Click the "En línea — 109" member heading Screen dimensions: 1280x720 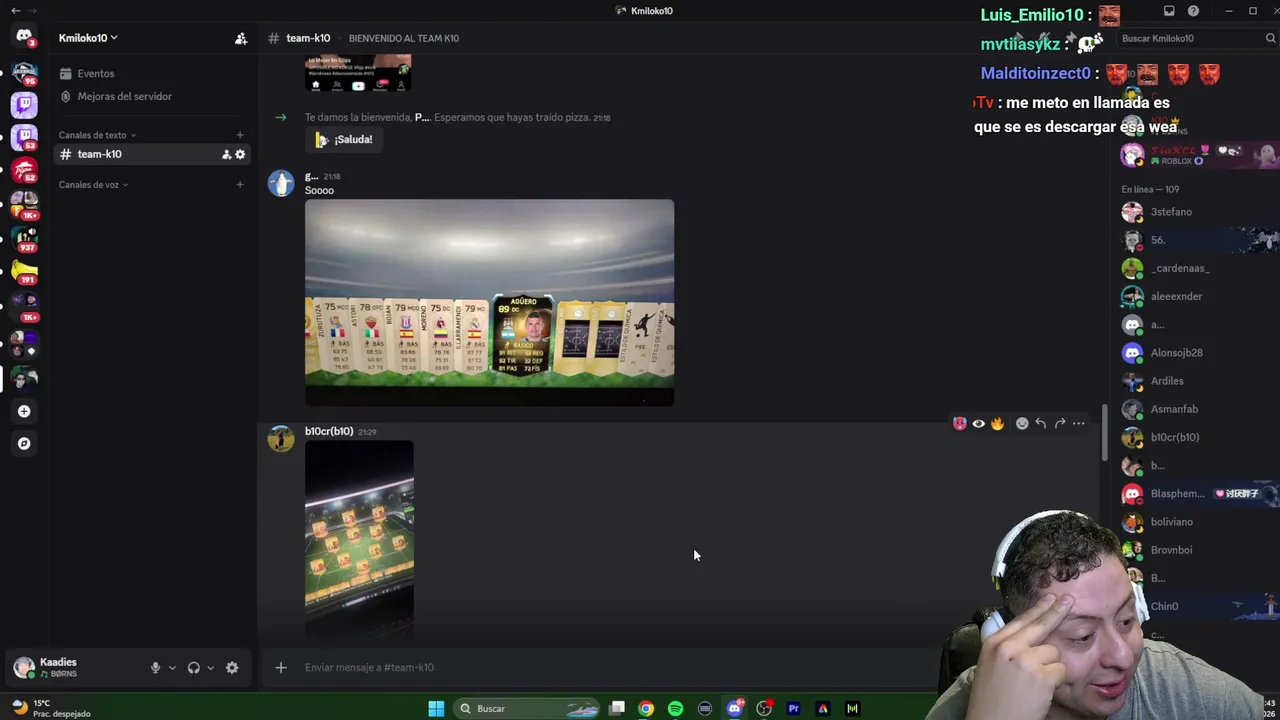1150,189
